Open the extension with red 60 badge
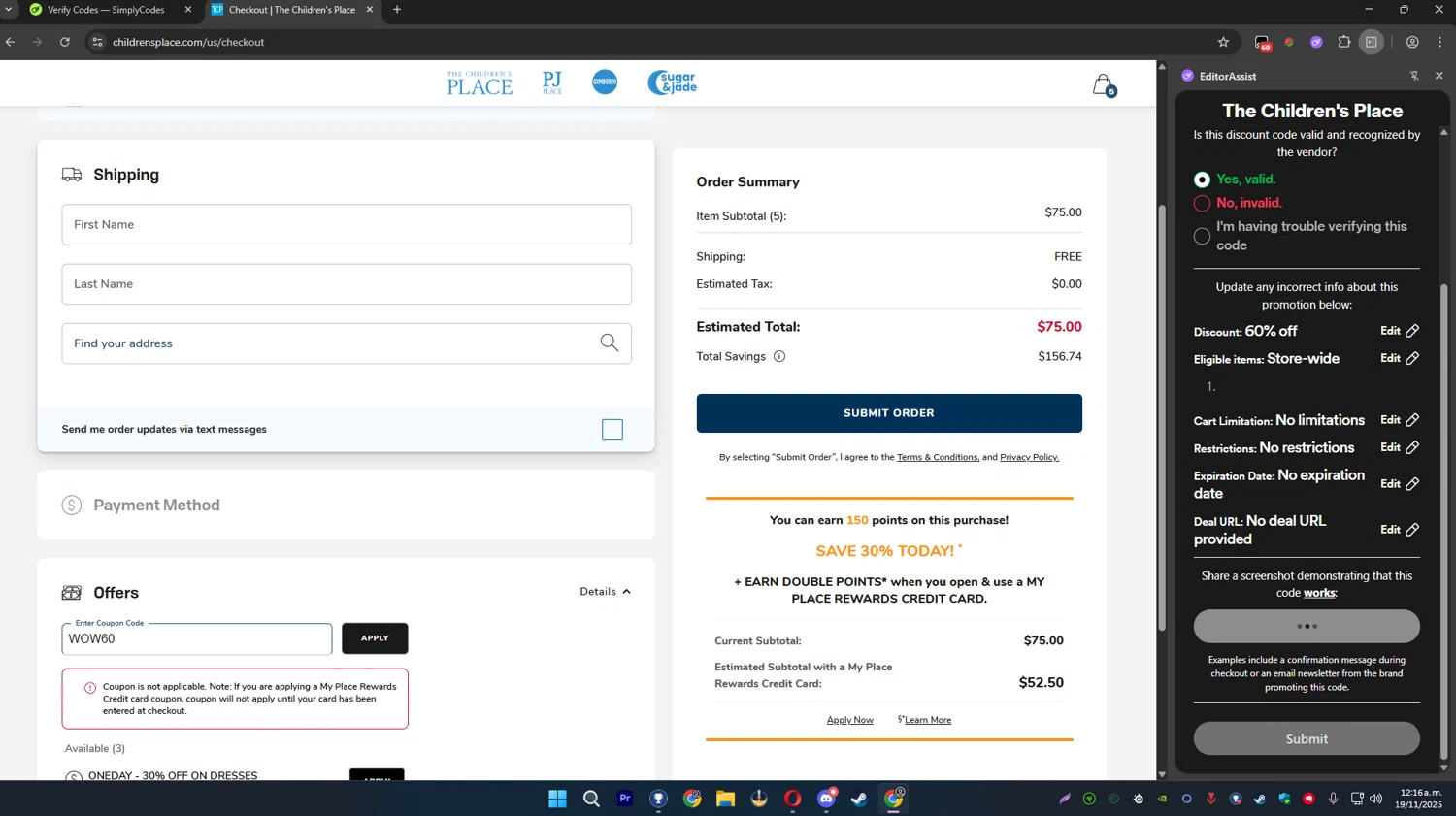The height and width of the screenshot is (816, 1456). point(1262,42)
